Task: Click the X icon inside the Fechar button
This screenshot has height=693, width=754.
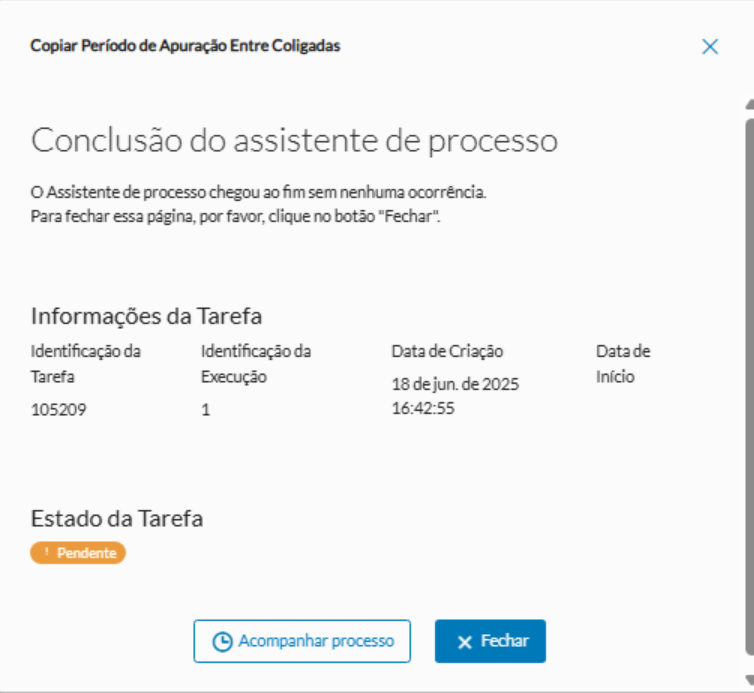Action: pyautogui.click(x=464, y=642)
